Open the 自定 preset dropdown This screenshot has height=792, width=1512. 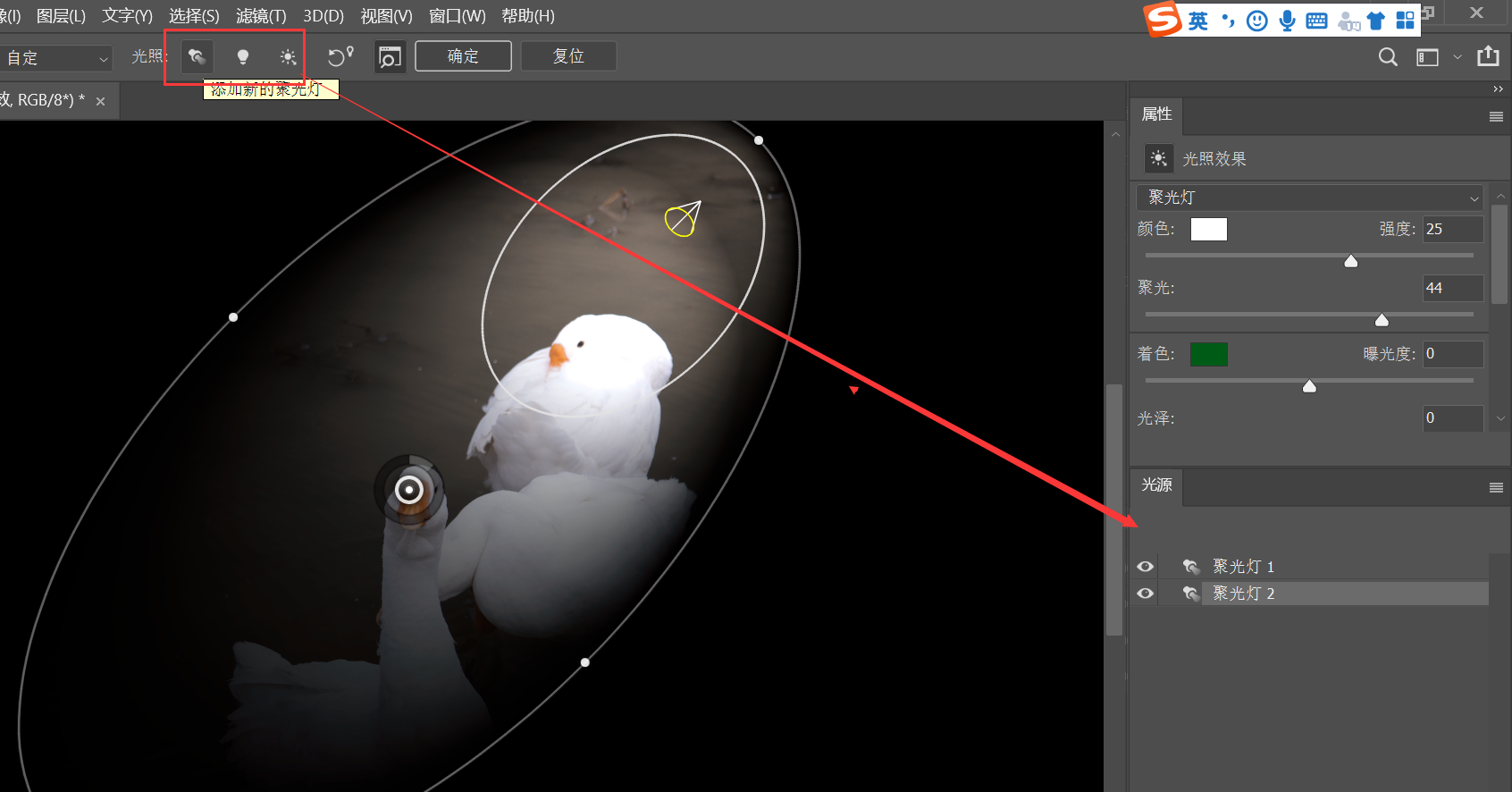[56, 58]
